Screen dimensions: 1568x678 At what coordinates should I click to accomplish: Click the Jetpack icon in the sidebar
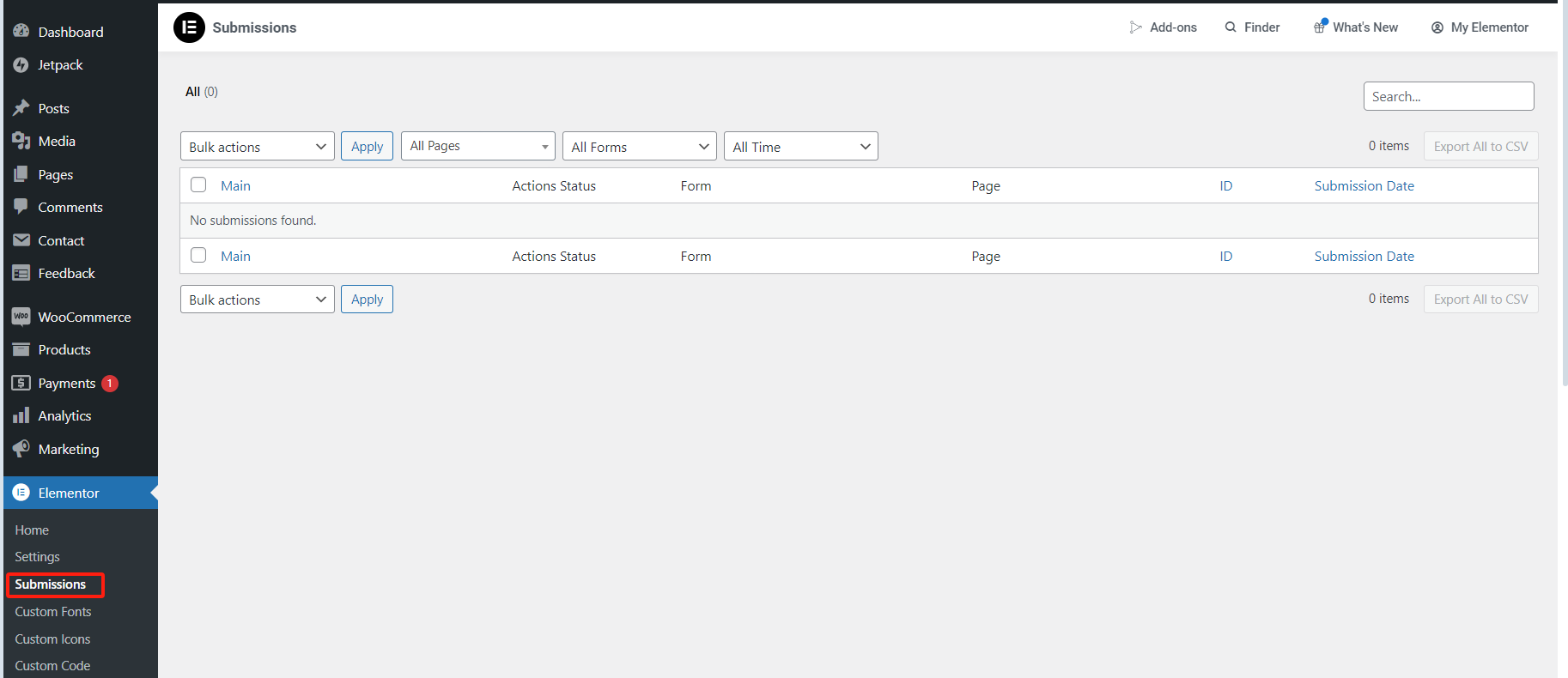coord(21,65)
